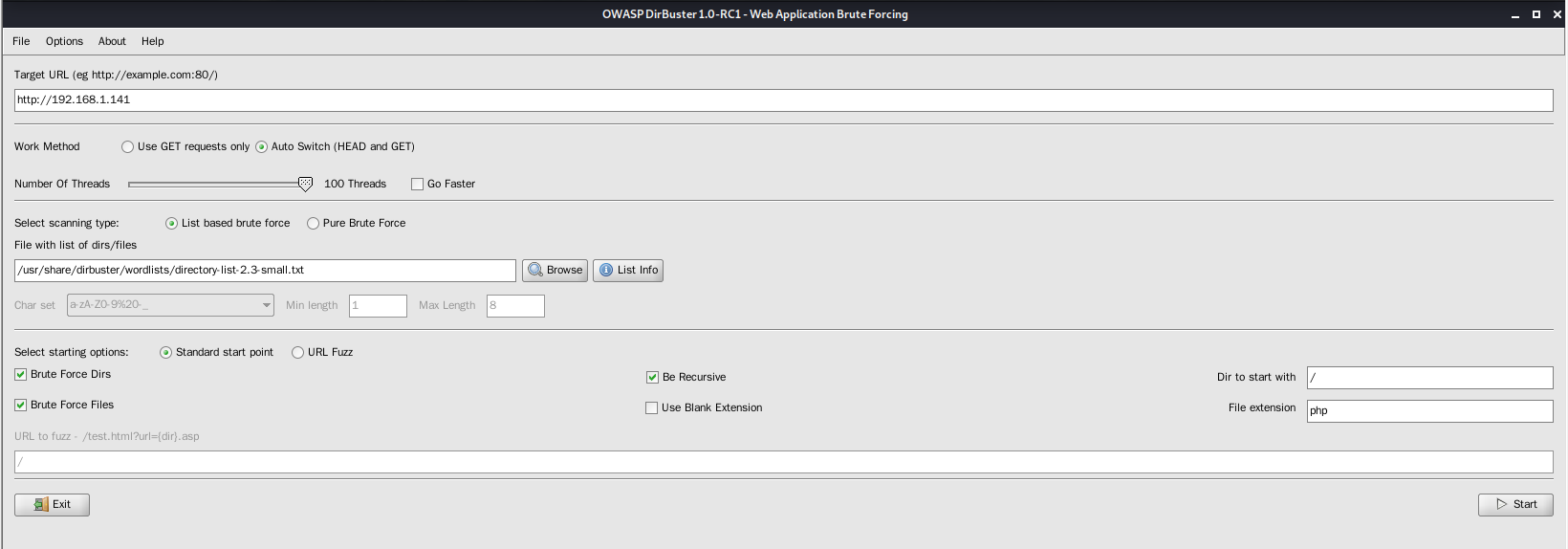Click the File extension field
This screenshot has height=549, width=1568.
coord(1429,410)
